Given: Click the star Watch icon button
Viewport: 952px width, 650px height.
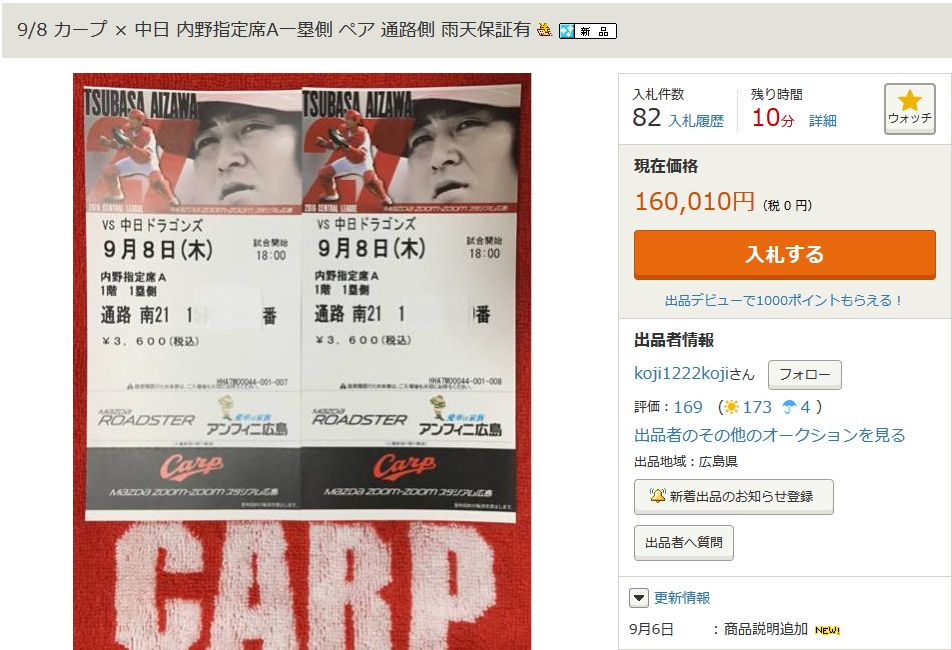Looking at the screenshot, I should tap(909, 109).
